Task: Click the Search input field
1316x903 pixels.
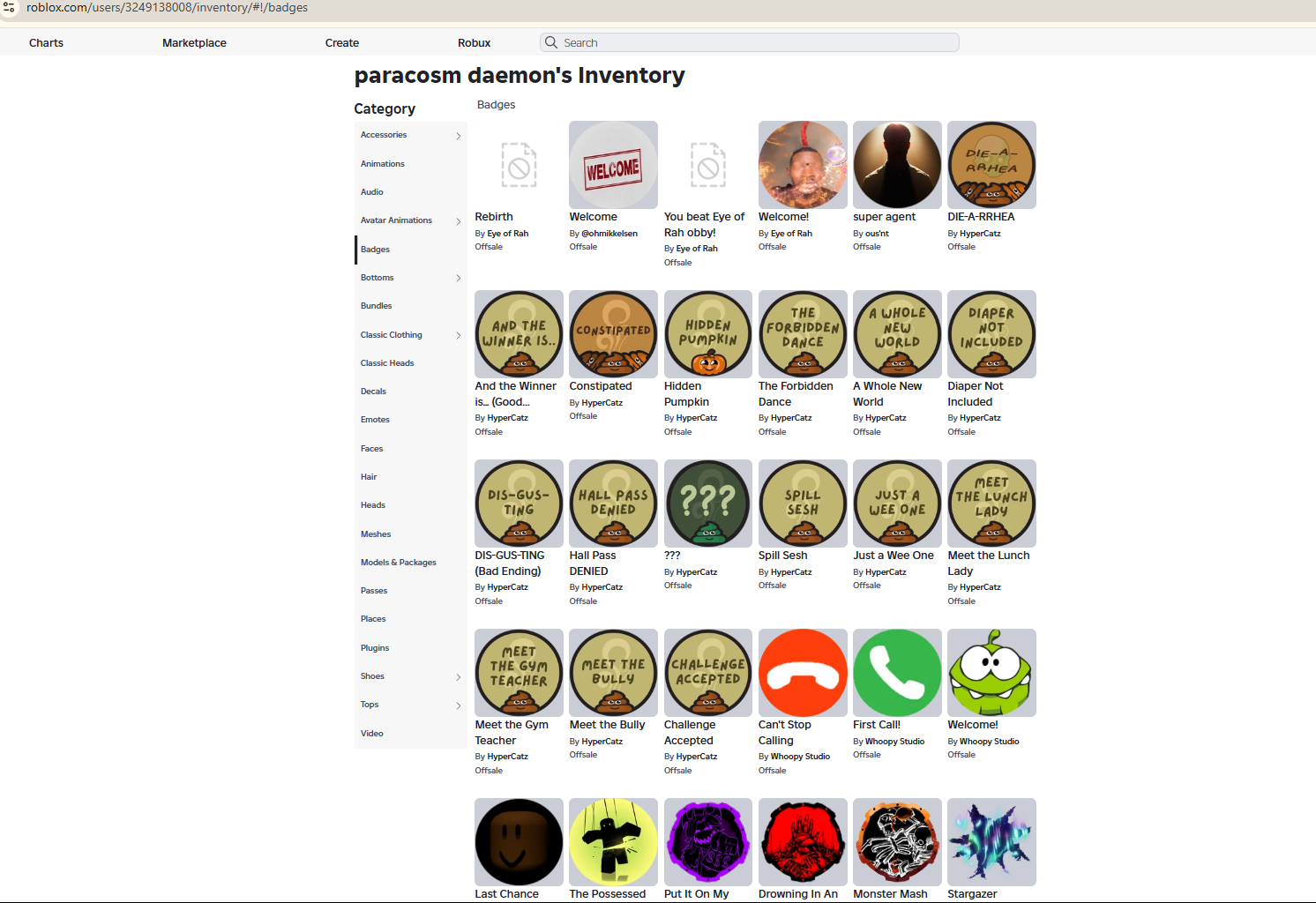Action: (749, 42)
